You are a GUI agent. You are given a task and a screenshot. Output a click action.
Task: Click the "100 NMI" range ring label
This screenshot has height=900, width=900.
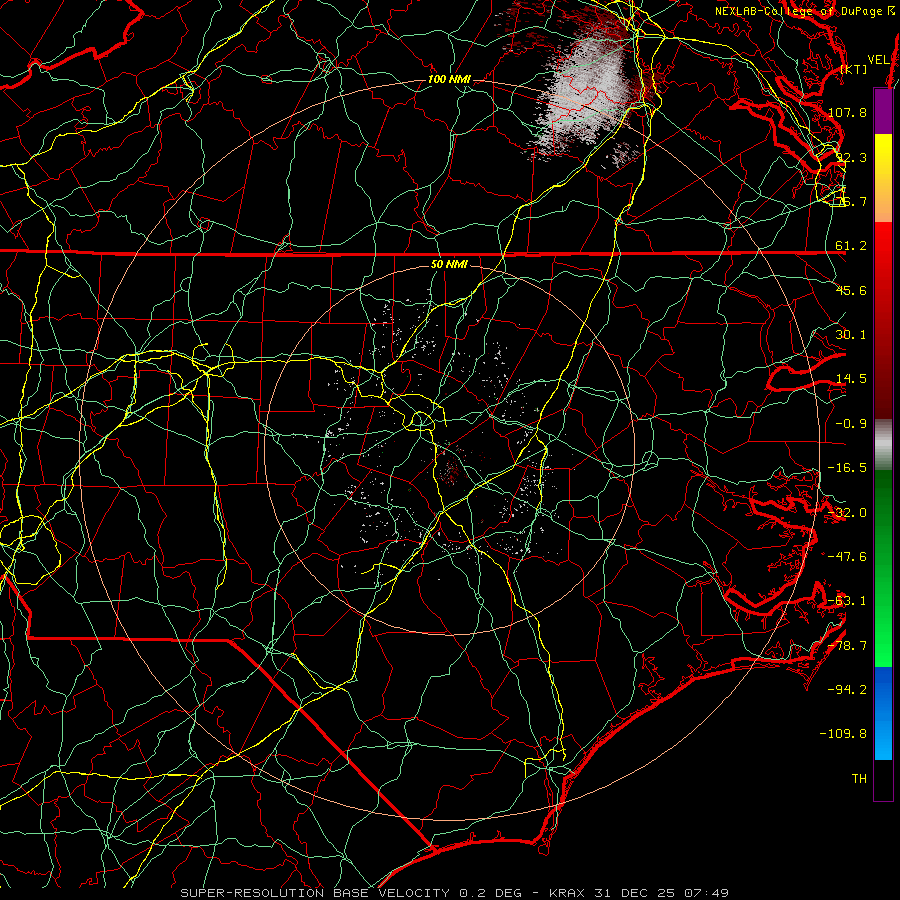449,79
